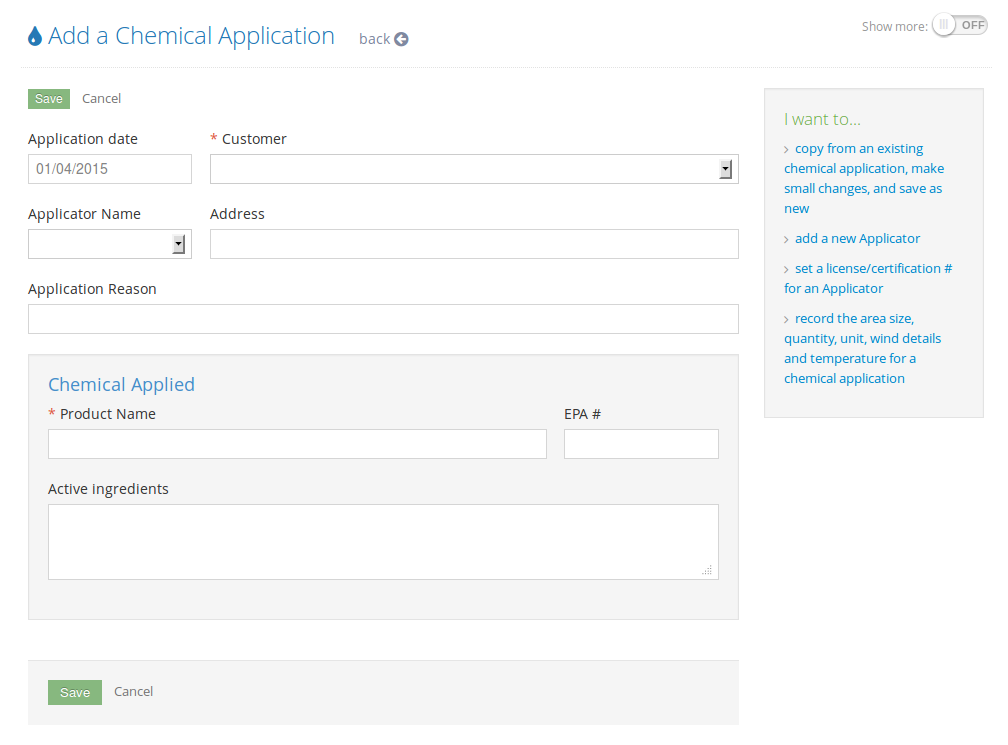
Task: Click the 'Application date' label
Action: point(83,139)
